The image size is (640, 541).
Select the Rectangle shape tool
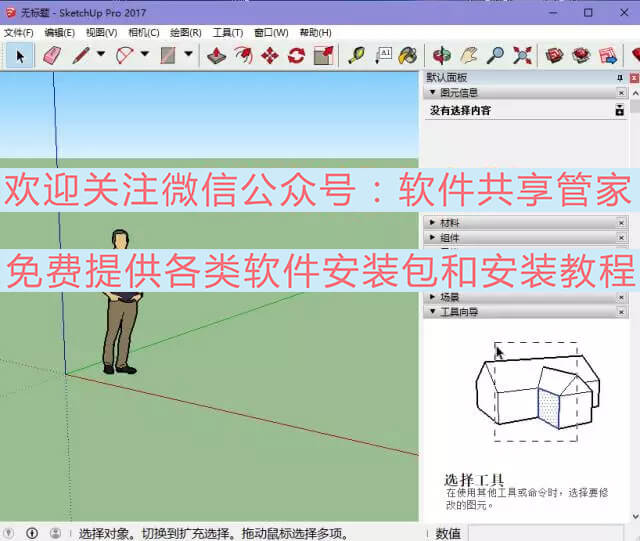click(x=168, y=55)
